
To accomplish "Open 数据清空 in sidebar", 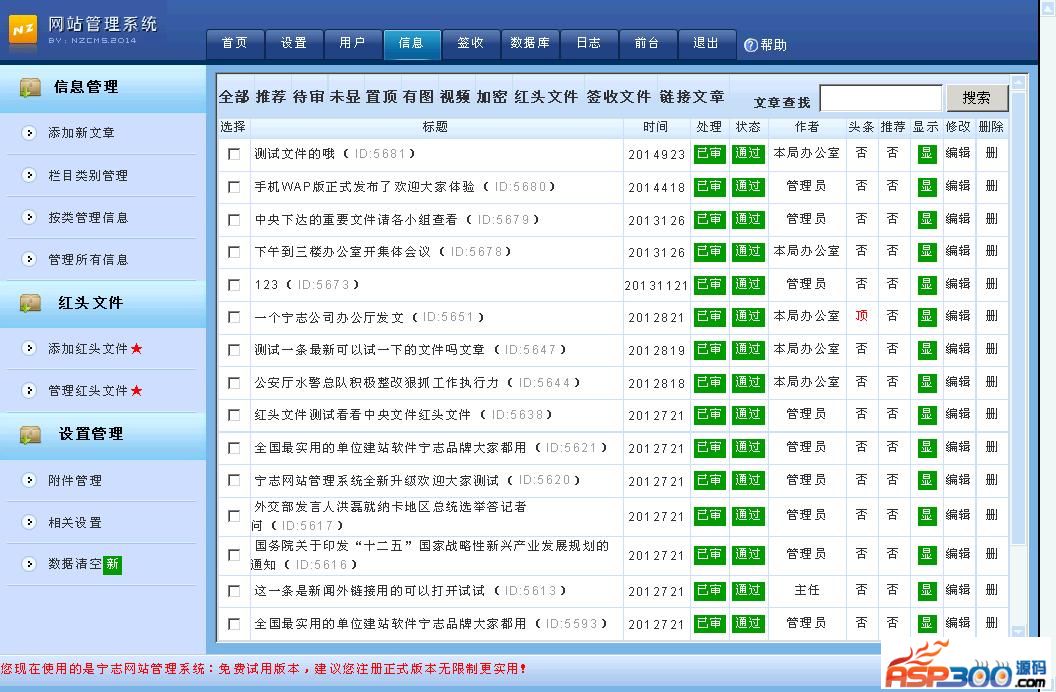I will tap(75, 564).
